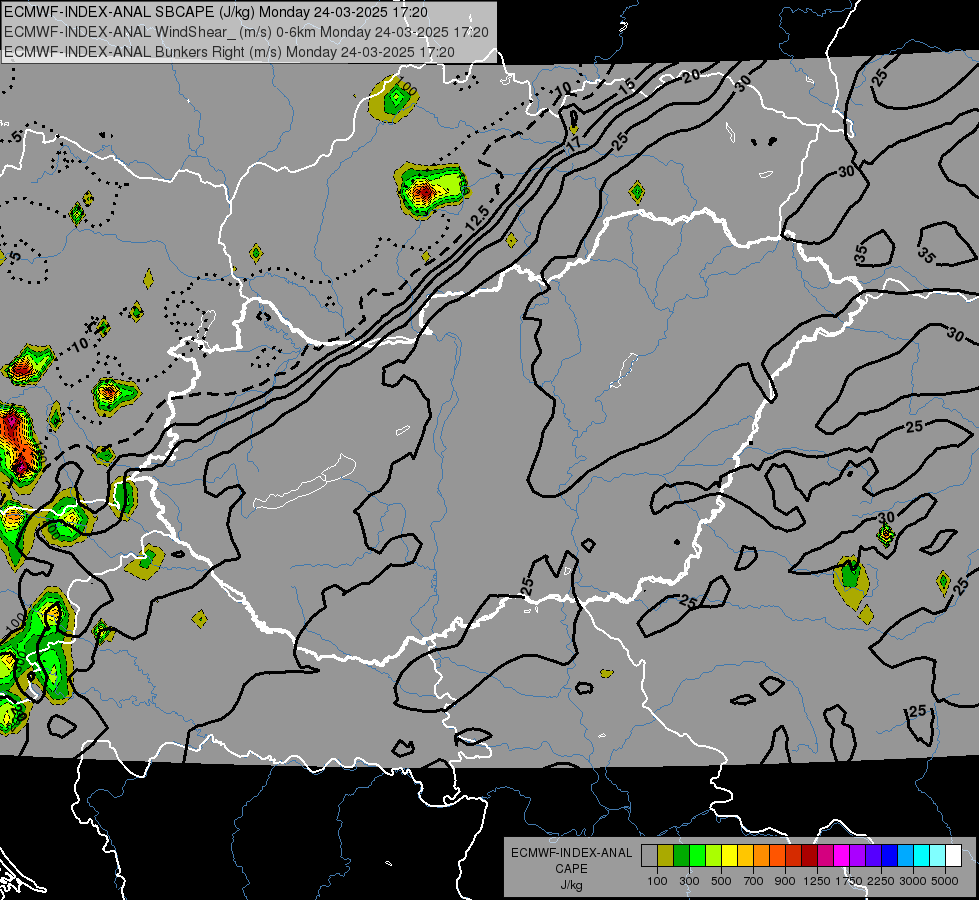Click the olive swatch starting at 100
This screenshot has width=979, height=900.
[666, 856]
